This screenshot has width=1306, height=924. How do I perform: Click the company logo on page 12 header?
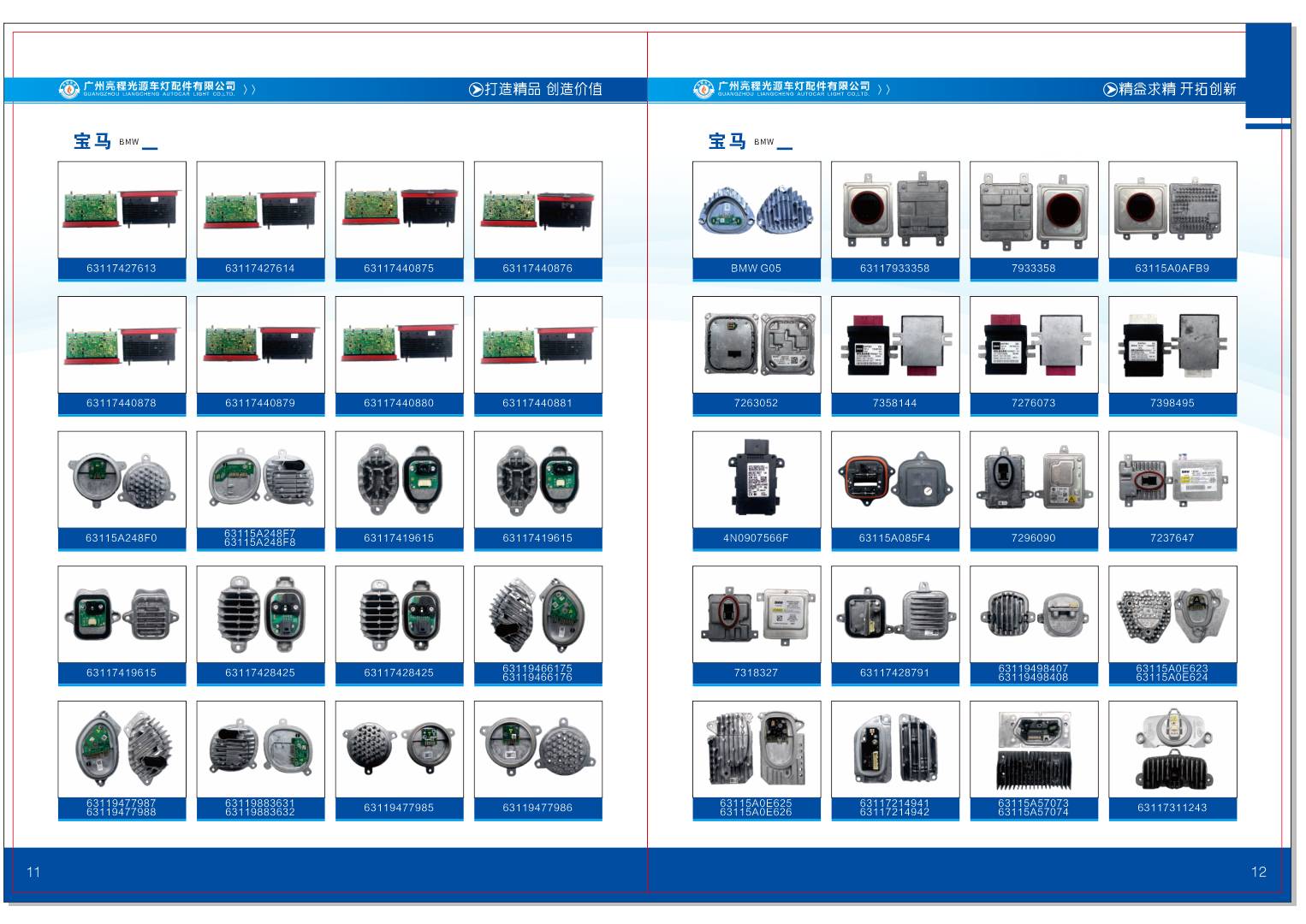pos(703,89)
